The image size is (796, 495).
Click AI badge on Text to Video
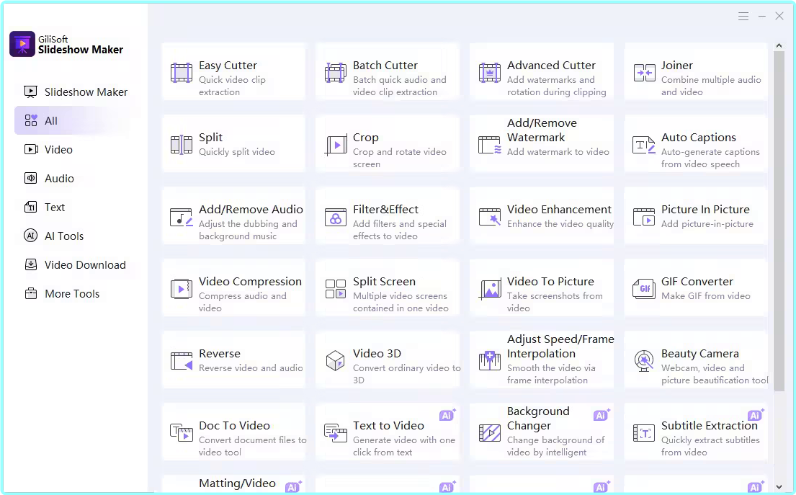[x=447, y=415]
